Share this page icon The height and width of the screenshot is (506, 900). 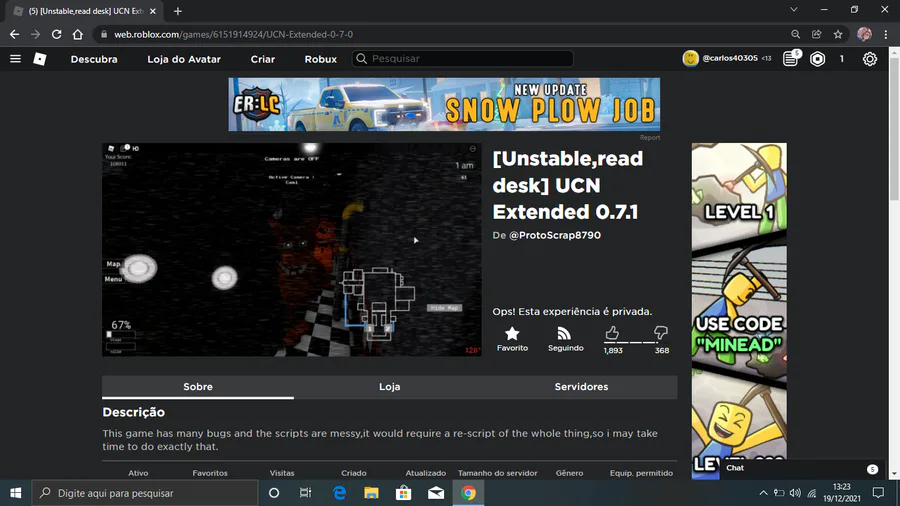coord(817,34)
